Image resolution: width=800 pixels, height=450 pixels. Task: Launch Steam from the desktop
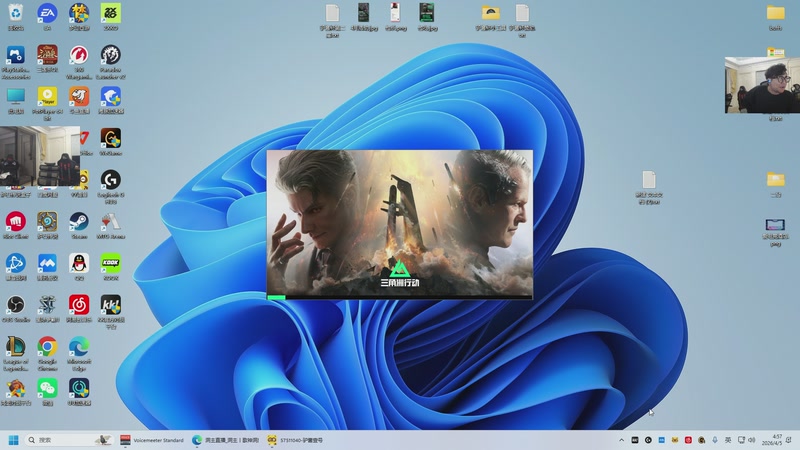[x=79, y=222]
